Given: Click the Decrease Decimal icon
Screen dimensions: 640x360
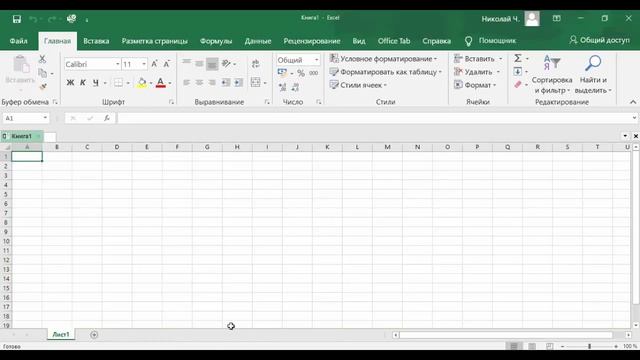Looking at the screenshot, I should pos(295,87).
